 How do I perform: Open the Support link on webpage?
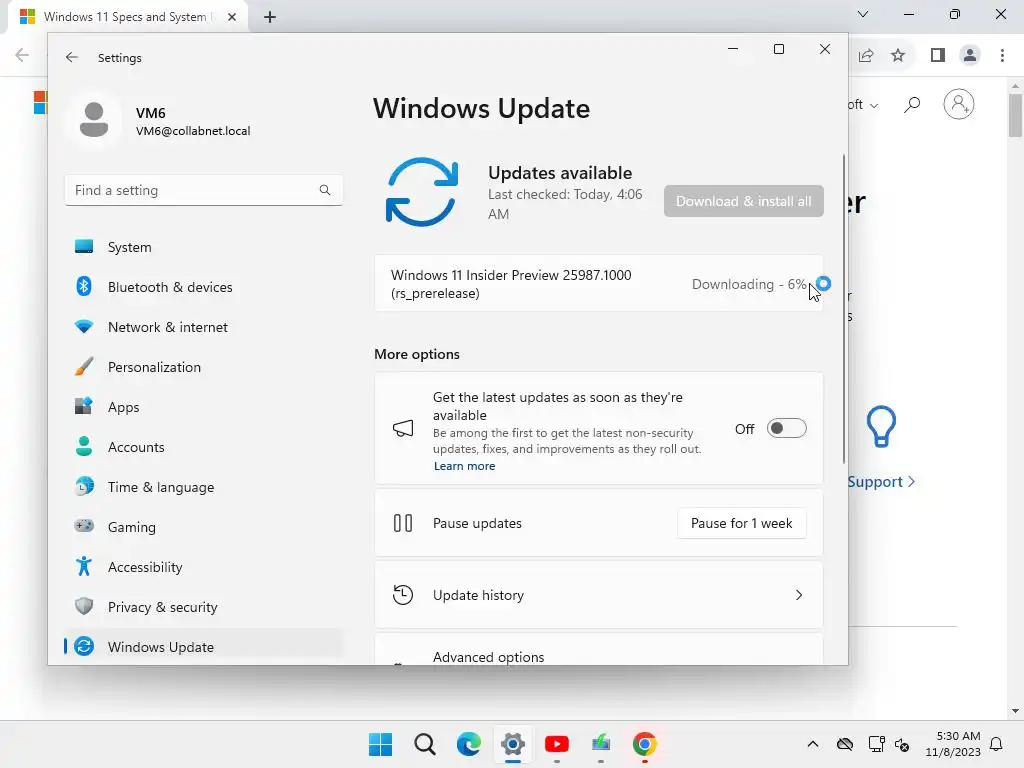tap(881, 481)
